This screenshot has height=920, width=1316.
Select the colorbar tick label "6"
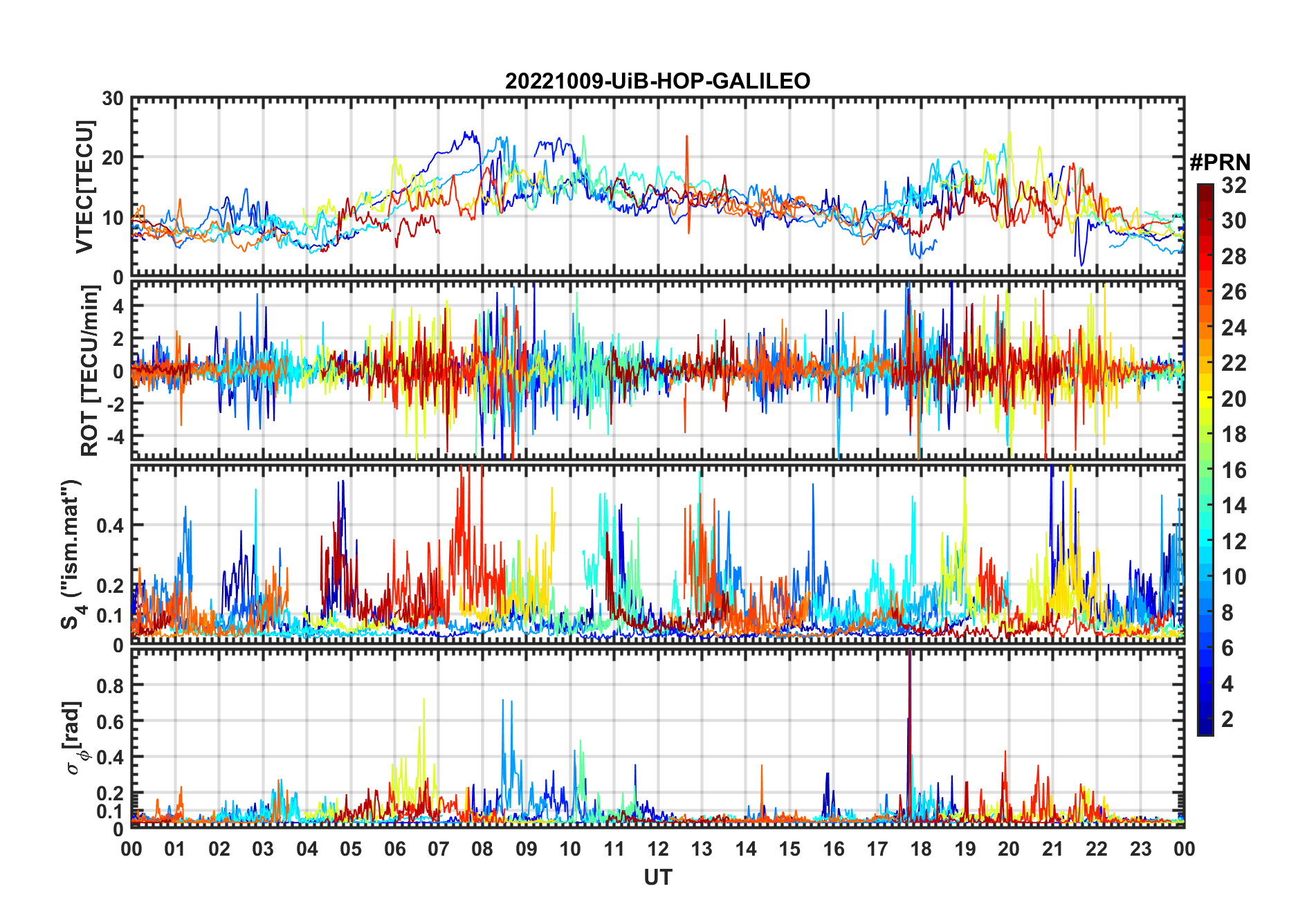[1228, 648]
